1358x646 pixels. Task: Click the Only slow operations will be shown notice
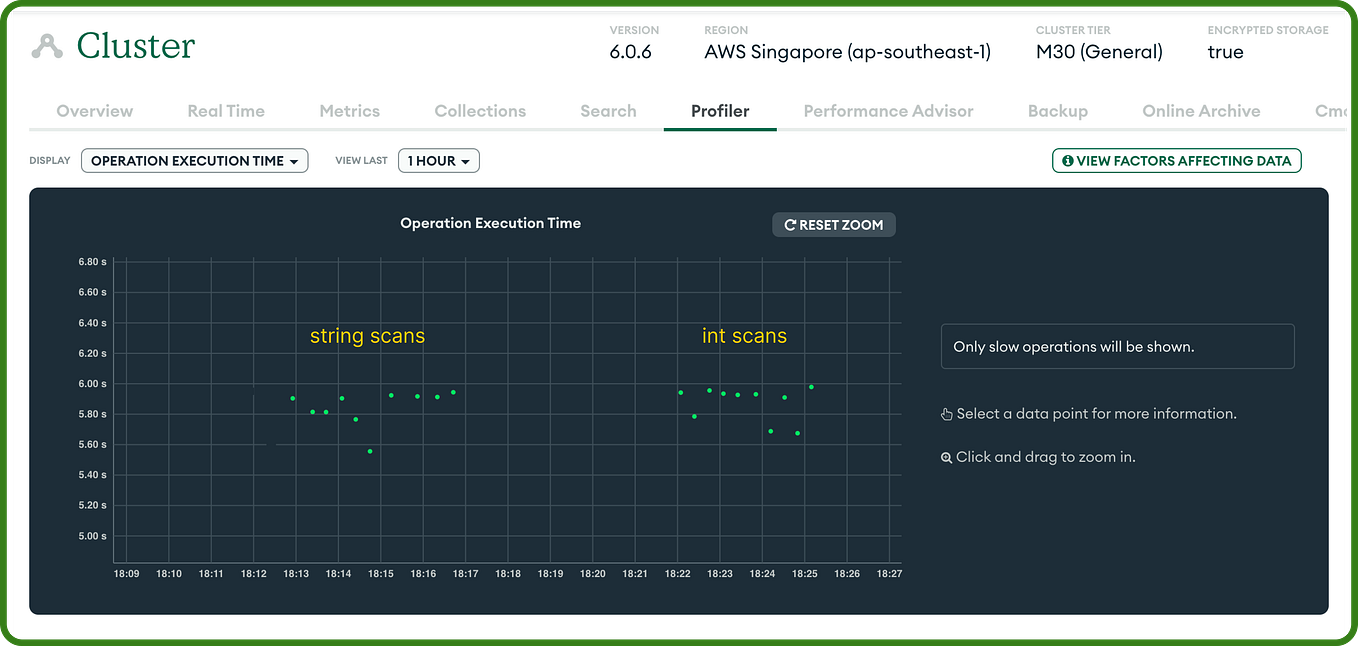click(x=1117, y=346)
